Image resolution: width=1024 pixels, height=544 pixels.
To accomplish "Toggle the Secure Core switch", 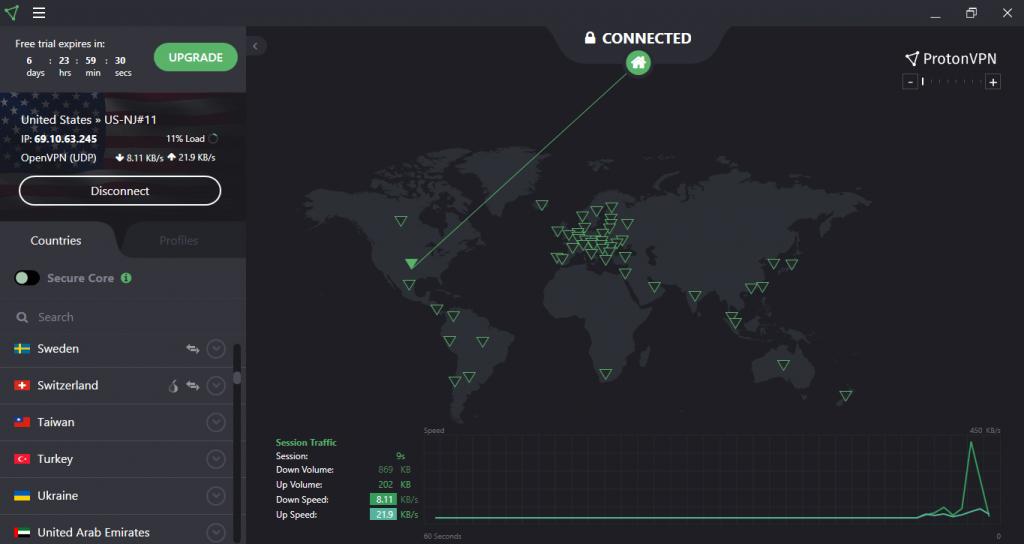I will [27, 278].
